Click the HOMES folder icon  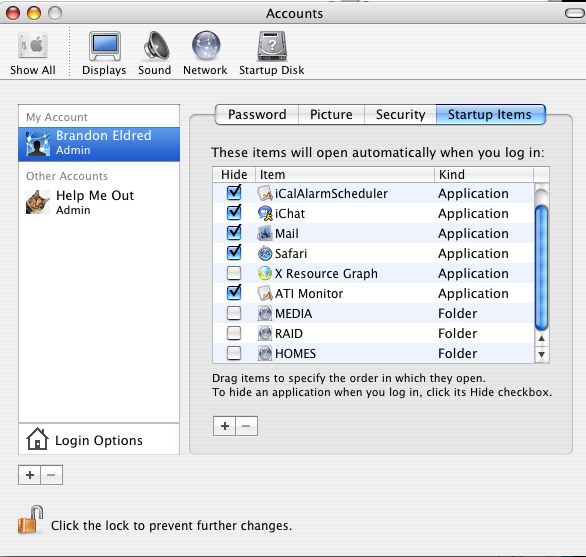point(265,353)
